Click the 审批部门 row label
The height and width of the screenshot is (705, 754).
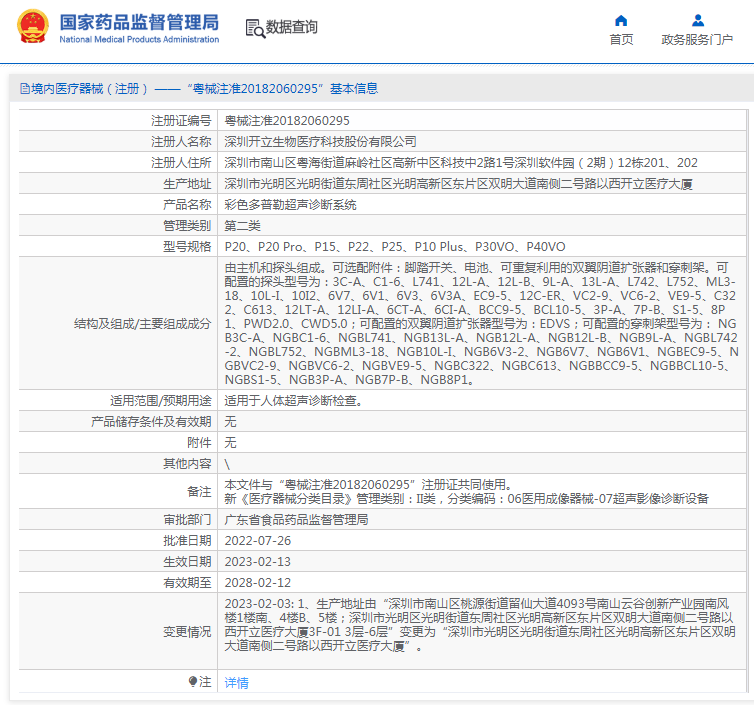tap(187, 519)
